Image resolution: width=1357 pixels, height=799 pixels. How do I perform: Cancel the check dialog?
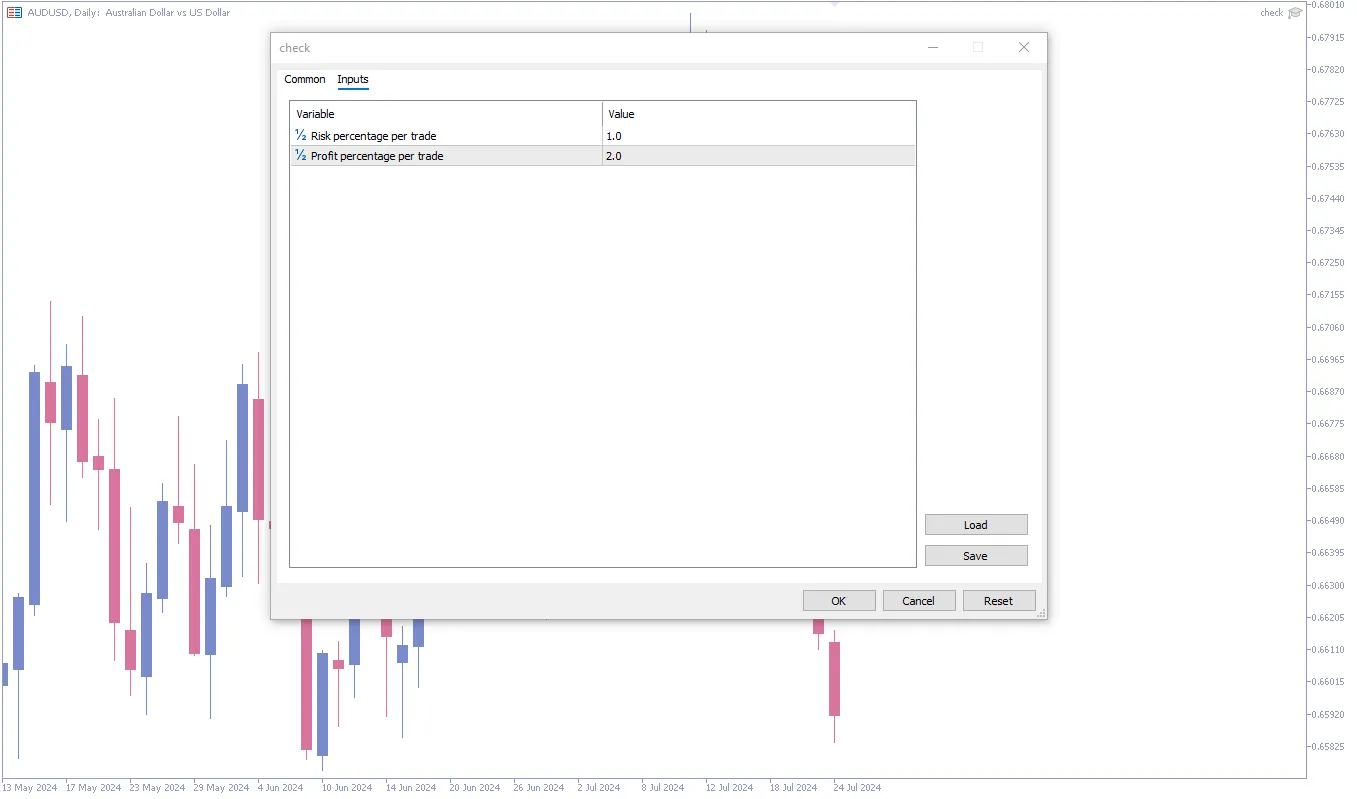point(918,600)
